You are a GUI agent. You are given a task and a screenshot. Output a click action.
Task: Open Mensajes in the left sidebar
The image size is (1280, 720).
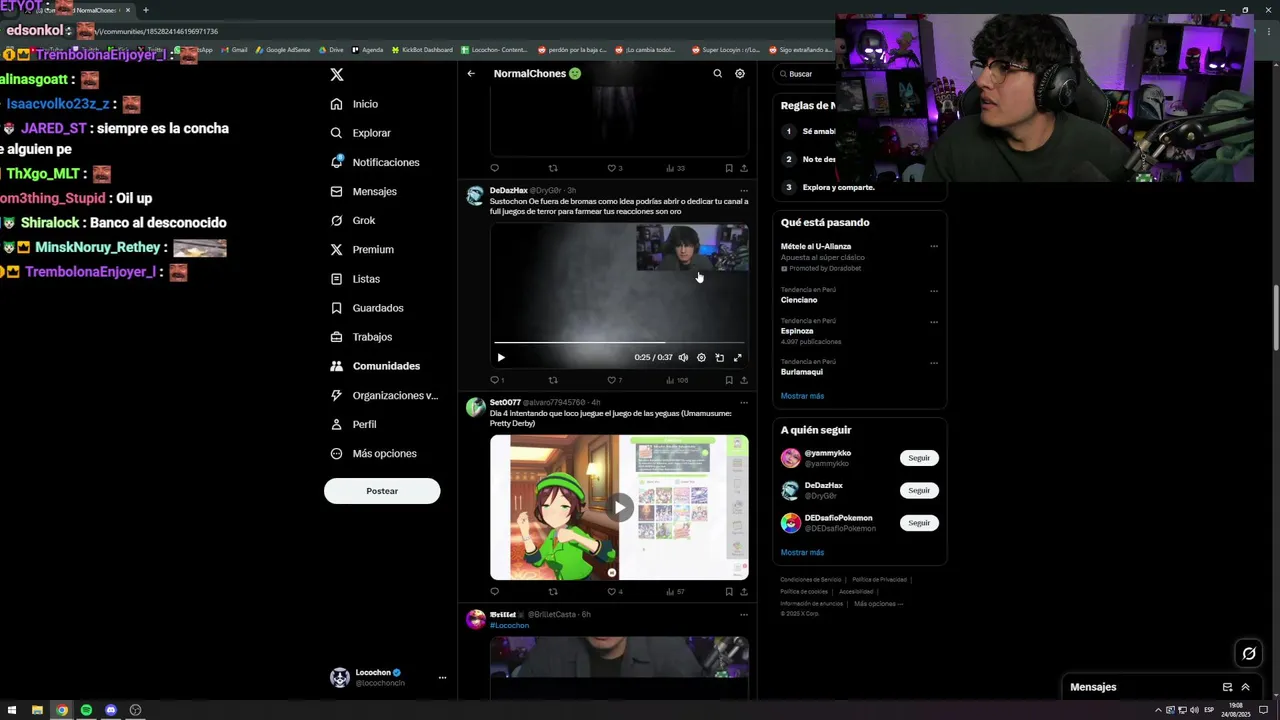coord(363,191)
